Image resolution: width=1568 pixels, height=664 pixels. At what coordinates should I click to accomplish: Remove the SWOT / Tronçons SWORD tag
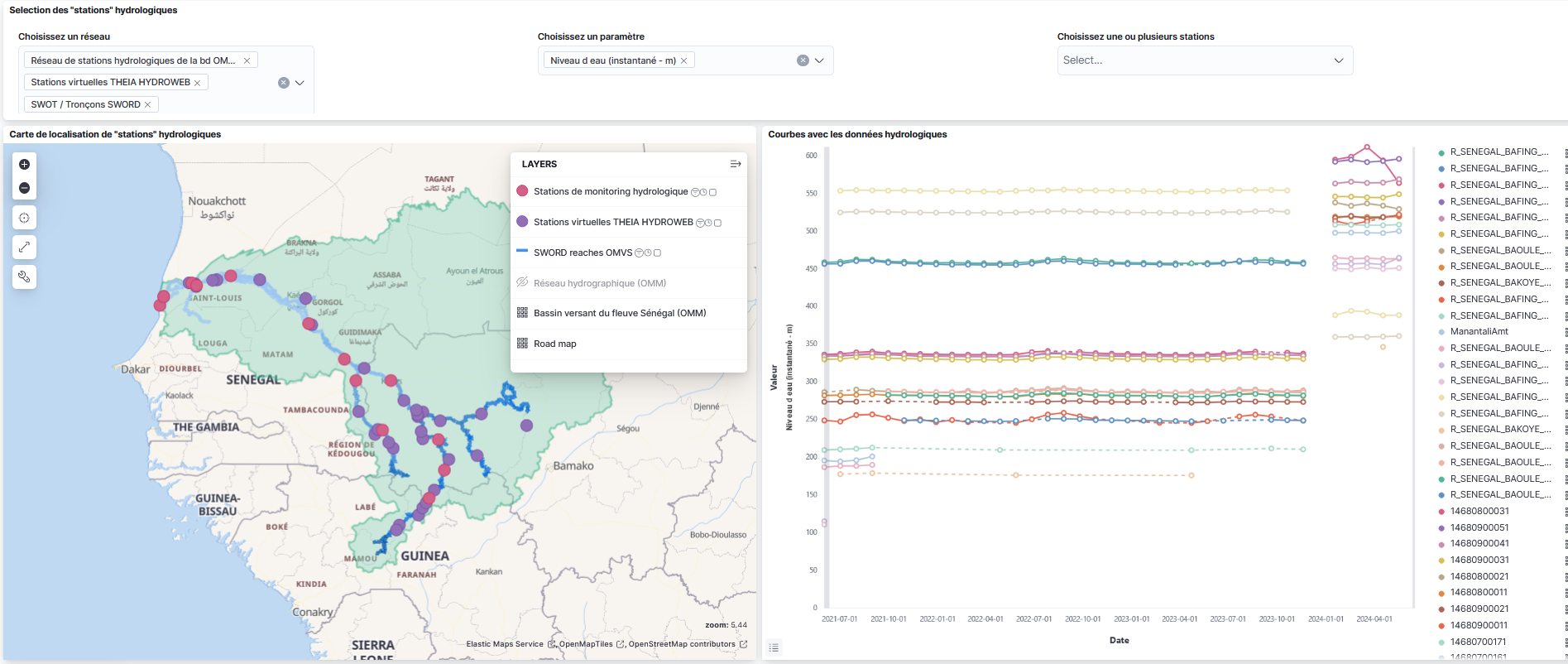coord(147,104)
